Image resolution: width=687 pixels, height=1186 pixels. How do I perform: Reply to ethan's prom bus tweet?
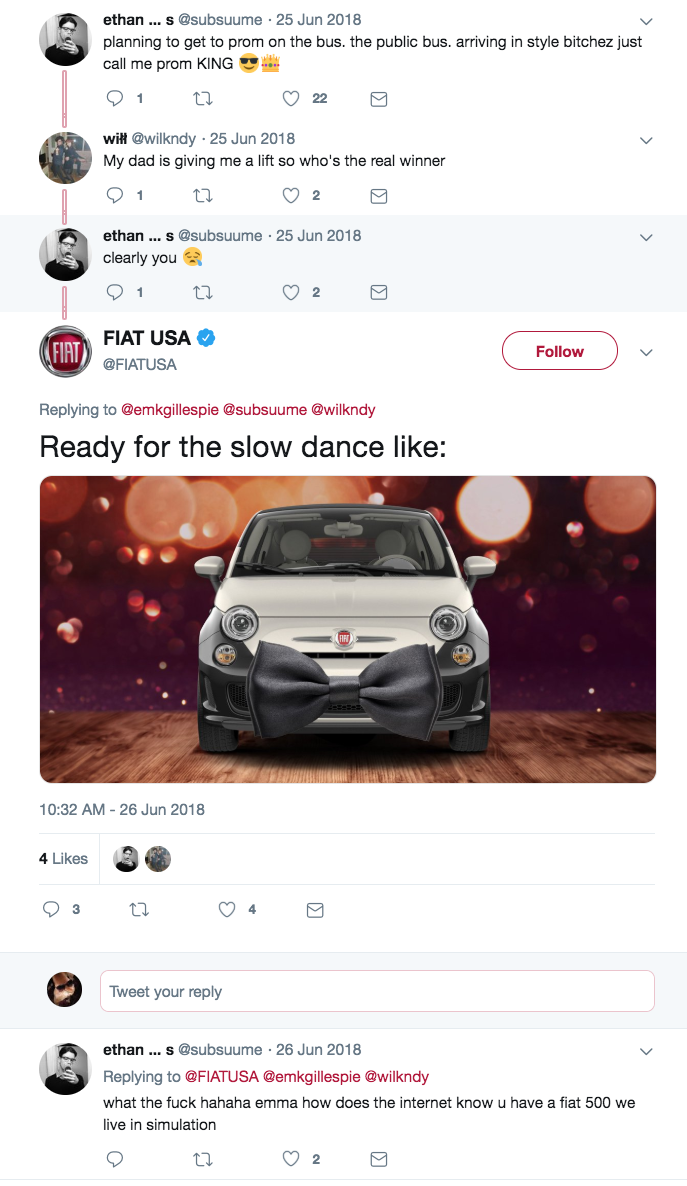point(115,99)
